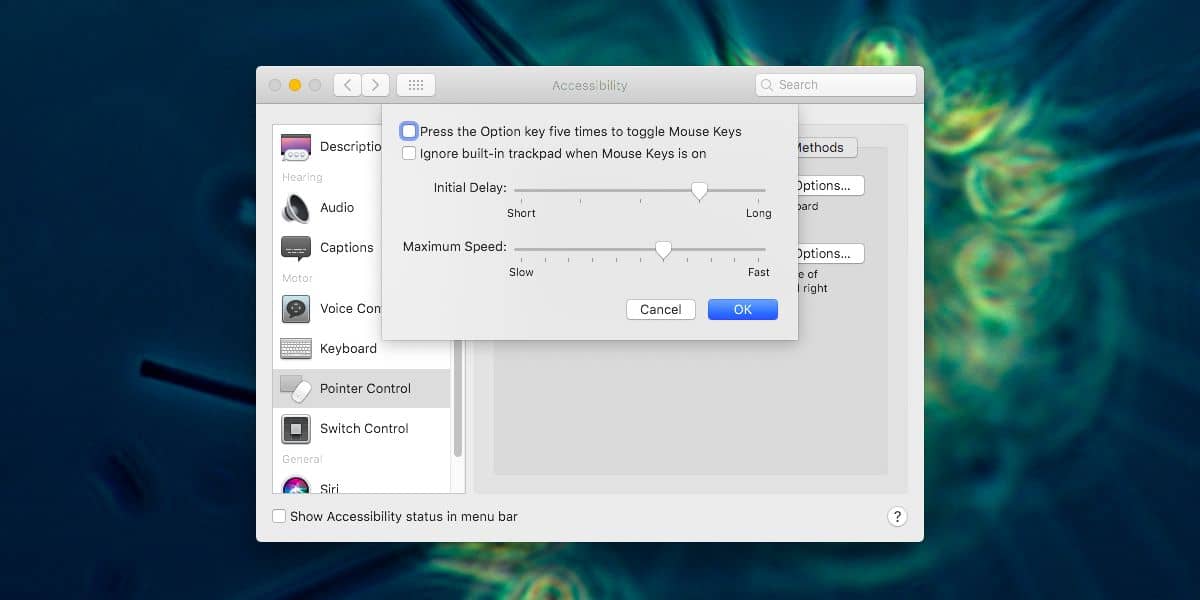This screenshot has height=600, width=1200.
Task: Click the Maximum Speed slider thumb
Action: 663,250
